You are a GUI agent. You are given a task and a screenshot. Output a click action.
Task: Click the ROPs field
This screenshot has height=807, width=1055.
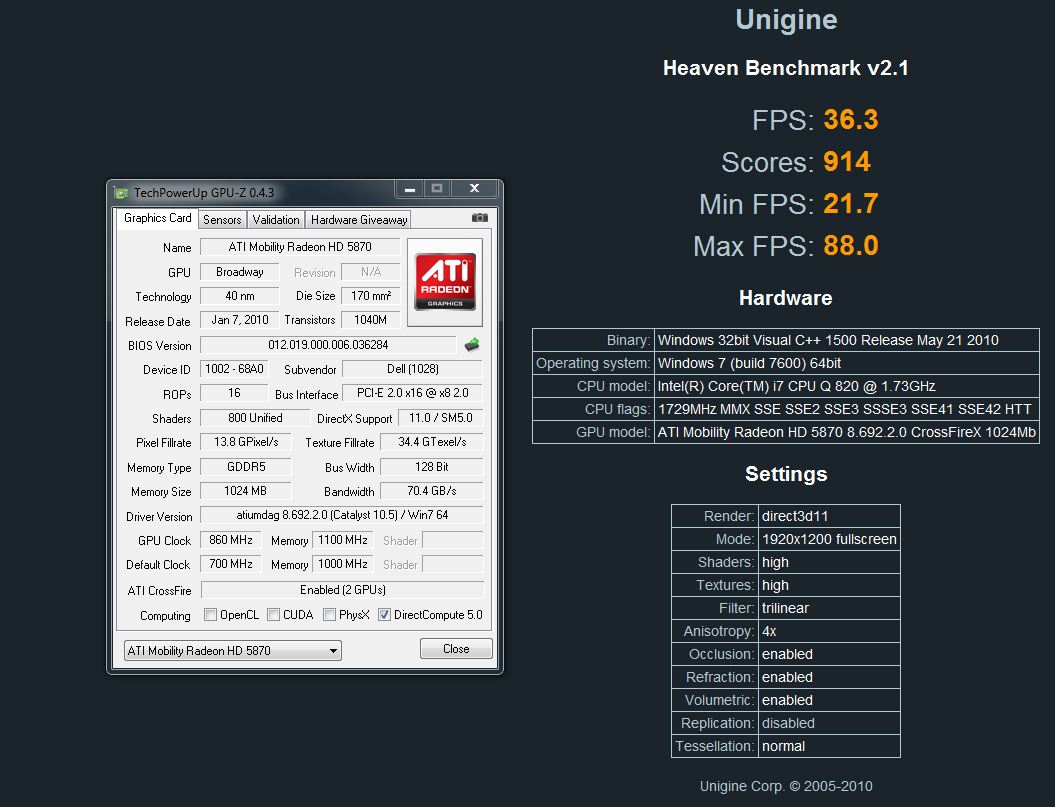pyautogui.click(x=234, y=393)
